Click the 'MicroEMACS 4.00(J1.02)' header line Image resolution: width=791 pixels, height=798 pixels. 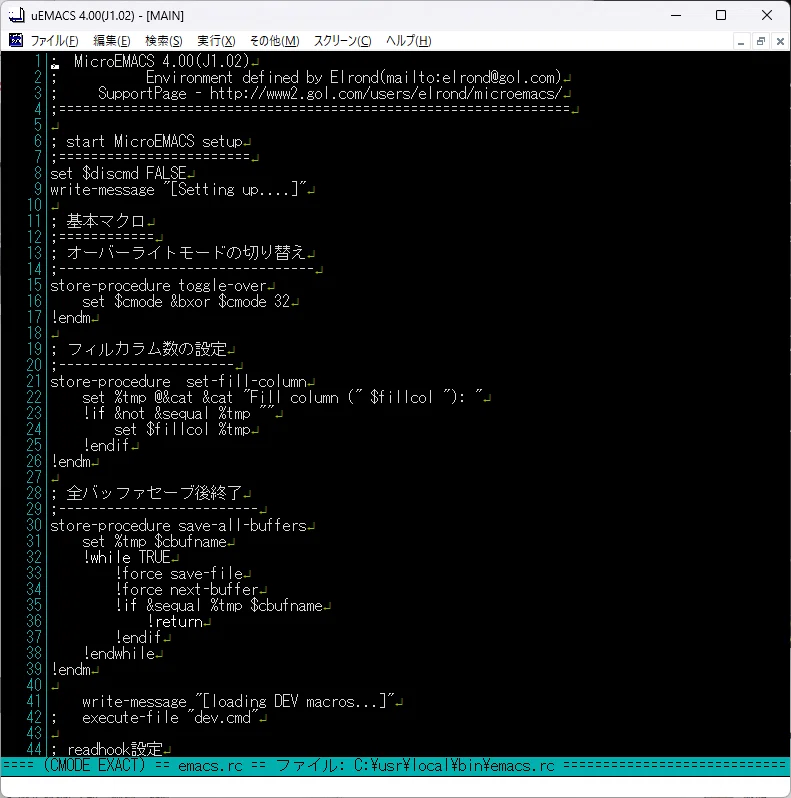(162, 62)
